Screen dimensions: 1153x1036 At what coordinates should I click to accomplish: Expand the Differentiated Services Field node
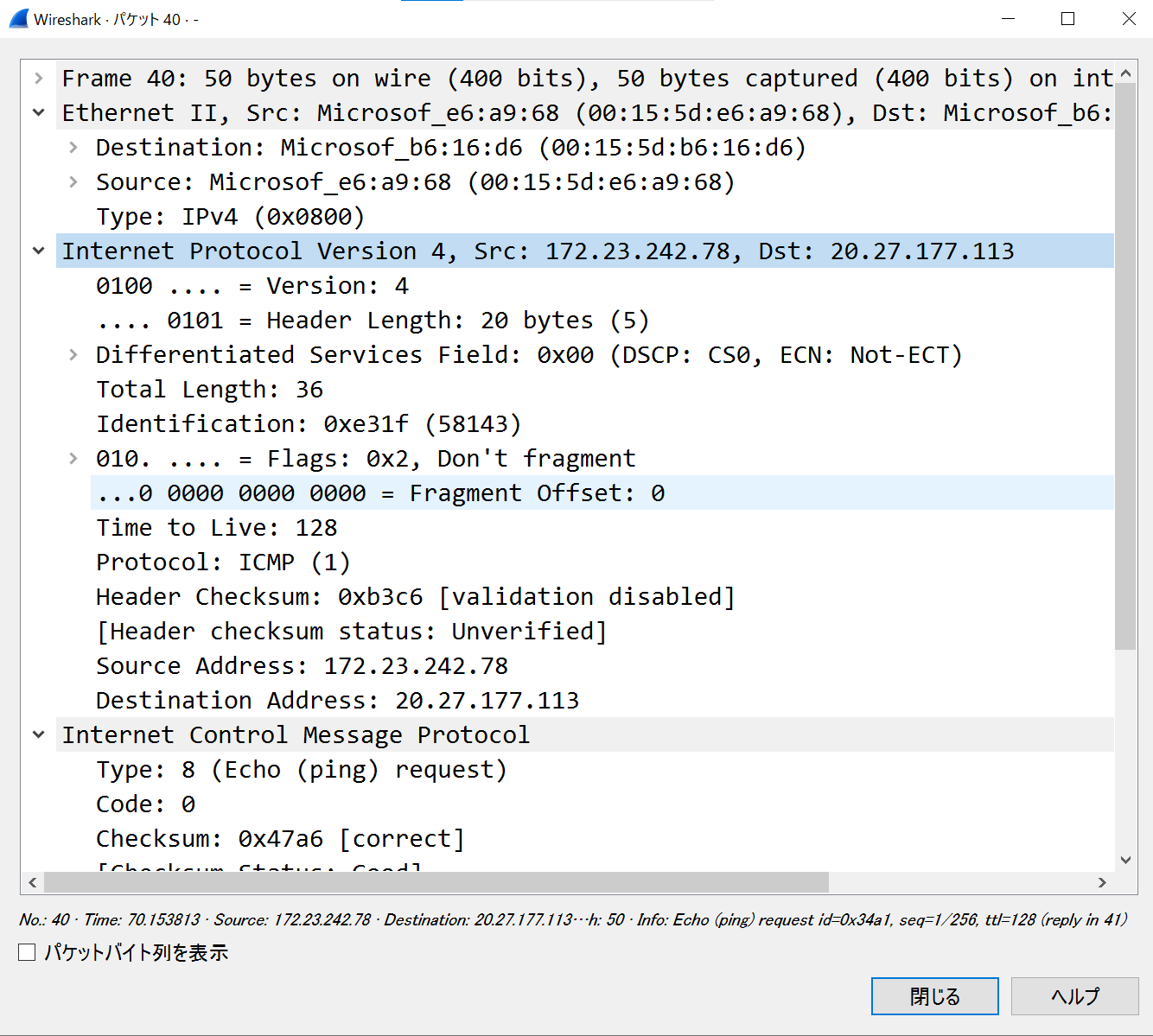[x=73, y=355]
